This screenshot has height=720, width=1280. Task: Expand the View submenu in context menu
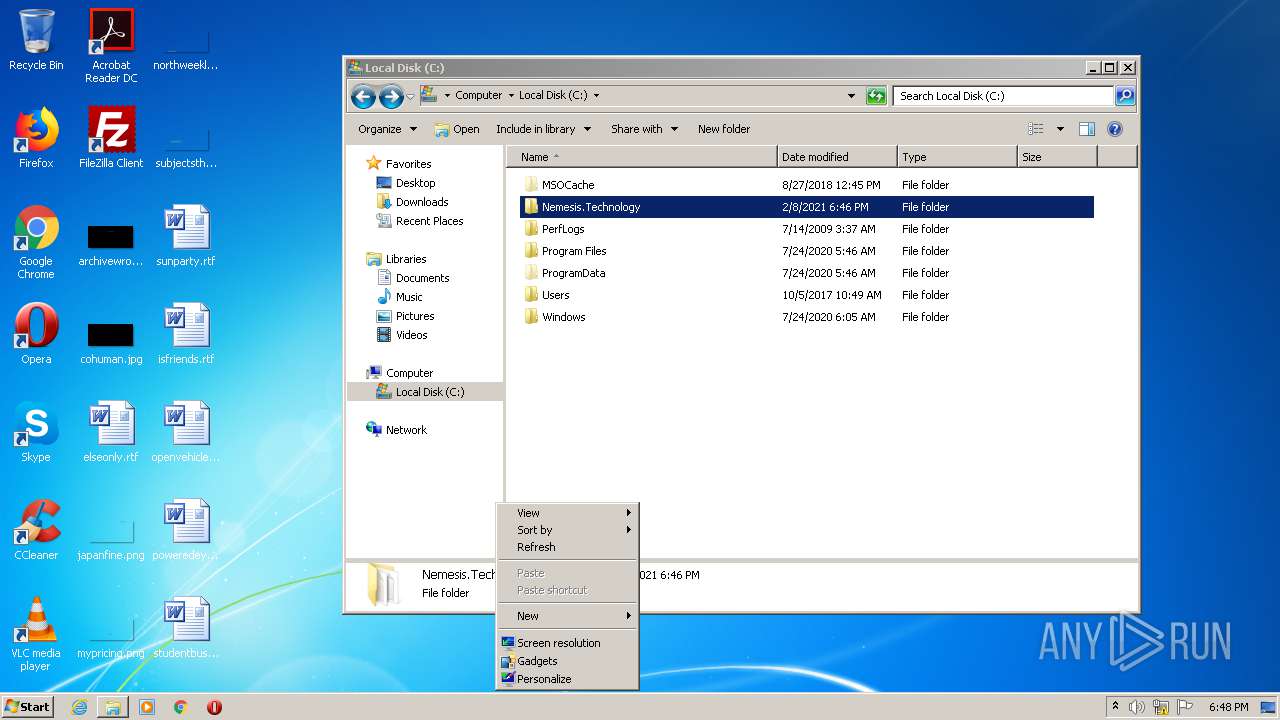click(x=567, y=513)
